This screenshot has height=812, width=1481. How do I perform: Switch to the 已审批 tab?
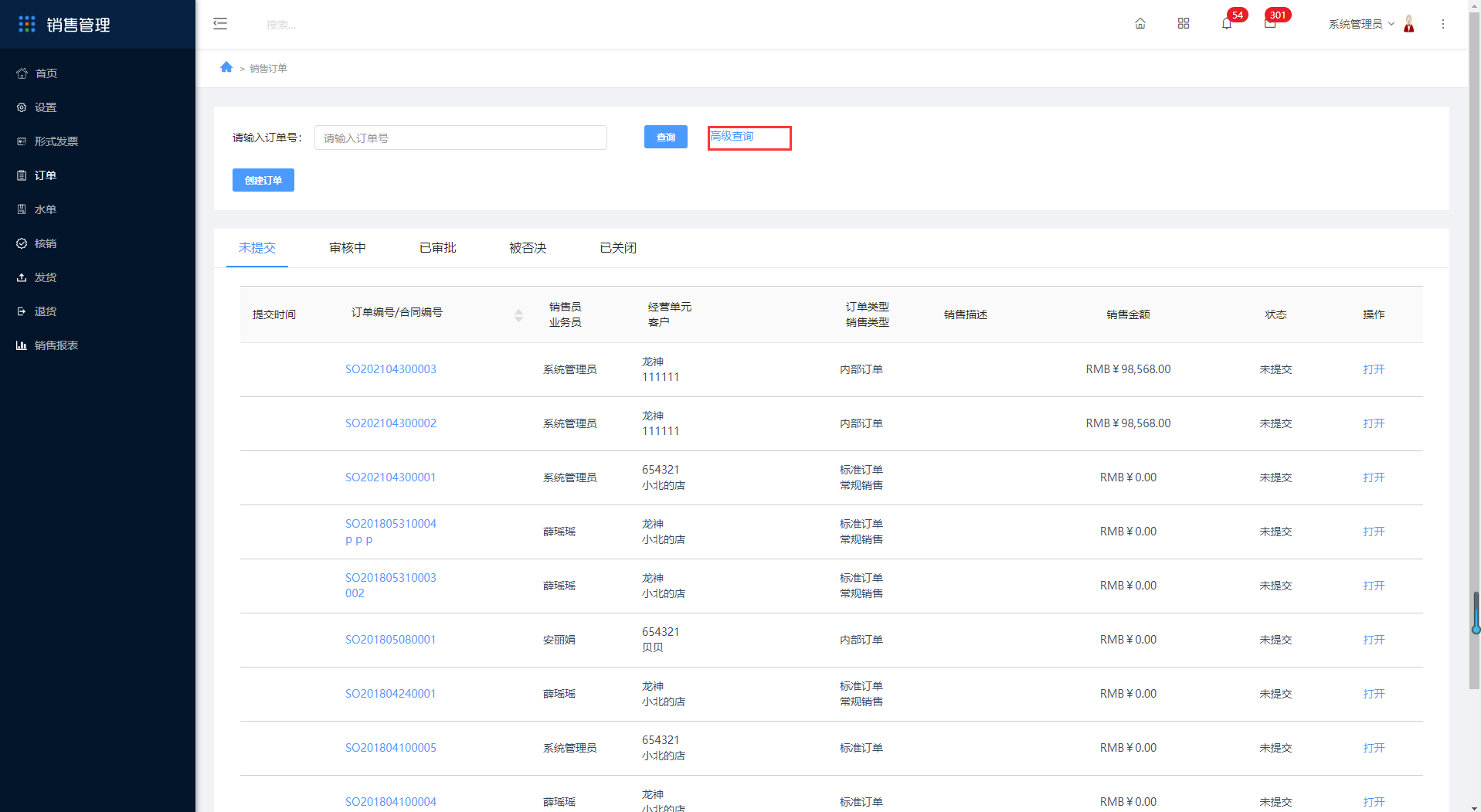438,248
